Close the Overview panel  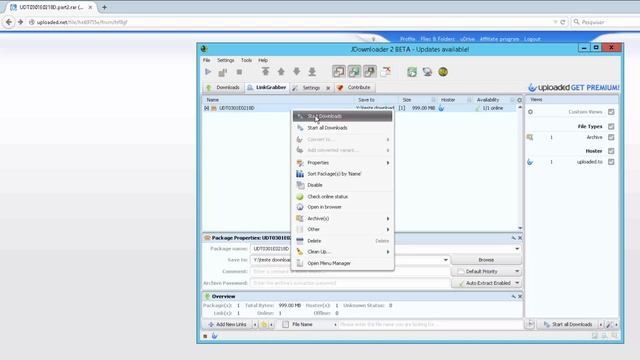(x=520, y=296)
